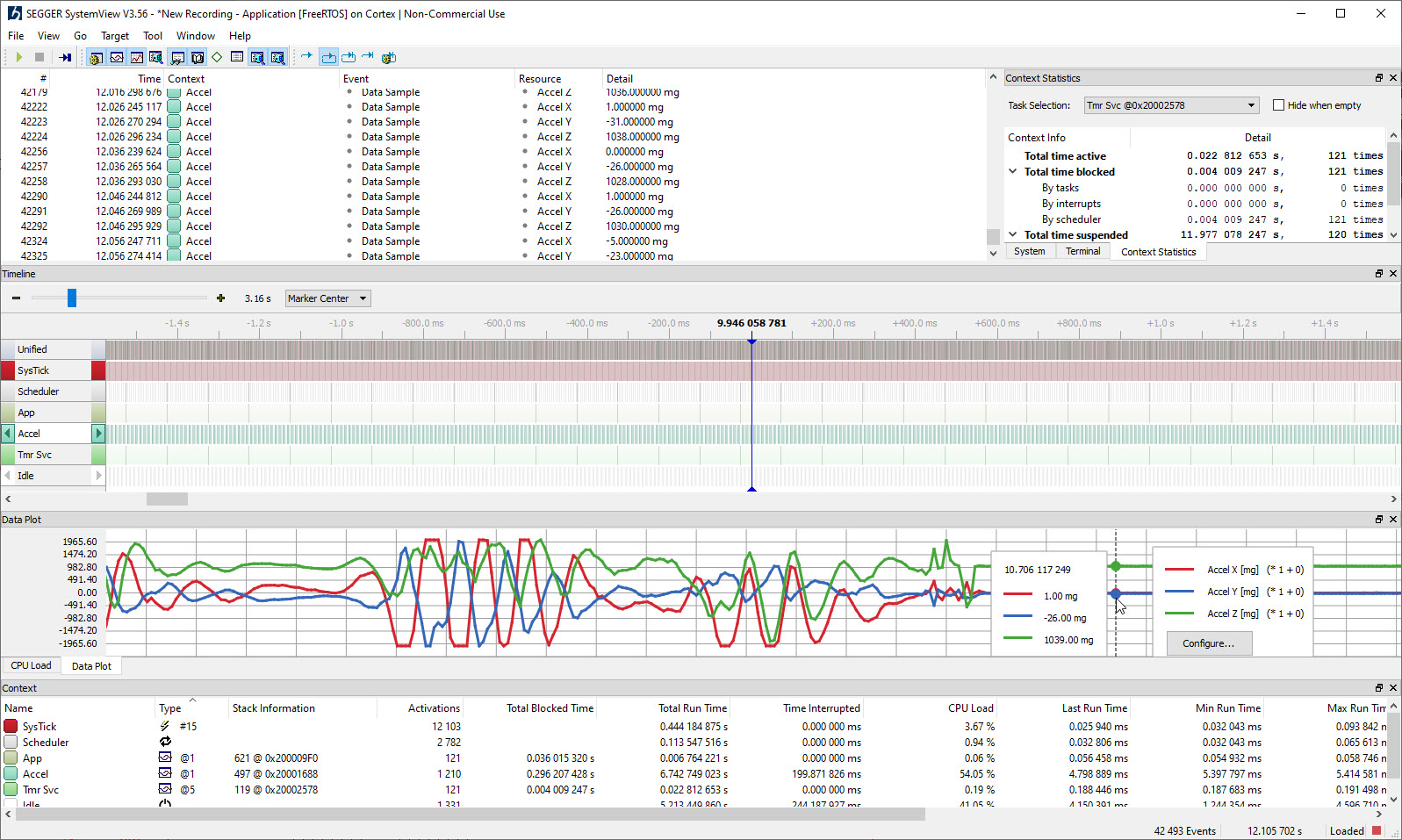The height and width of the screenshot is (840, 1402).
Task: Enable the Hide when empty checkbox
Action: pos(1278,105)
